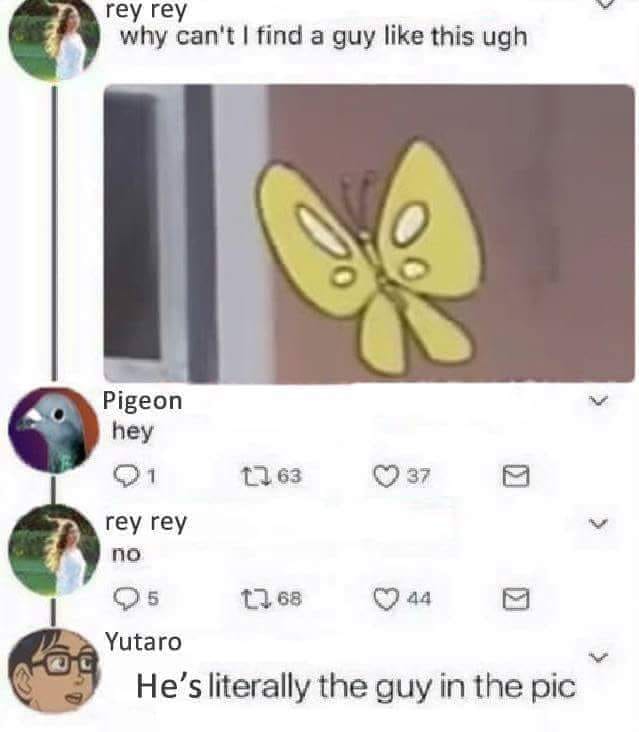Open dropdown chevron on Pigeon's tweet
Screen dimensions: 639x732
[x=598, y=401]
